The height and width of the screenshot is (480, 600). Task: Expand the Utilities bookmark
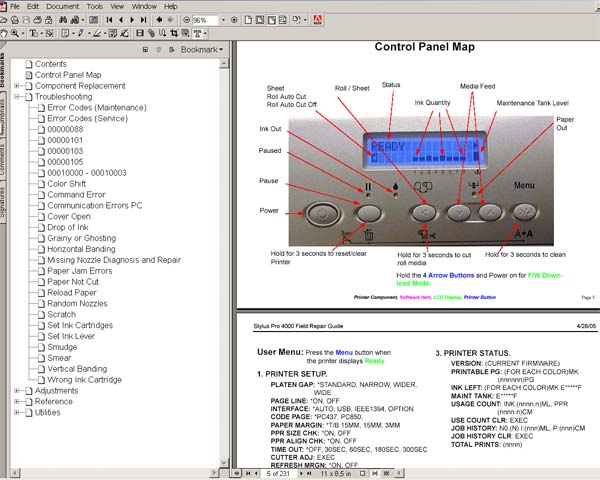pyautogui.click(x=17, y=413)
